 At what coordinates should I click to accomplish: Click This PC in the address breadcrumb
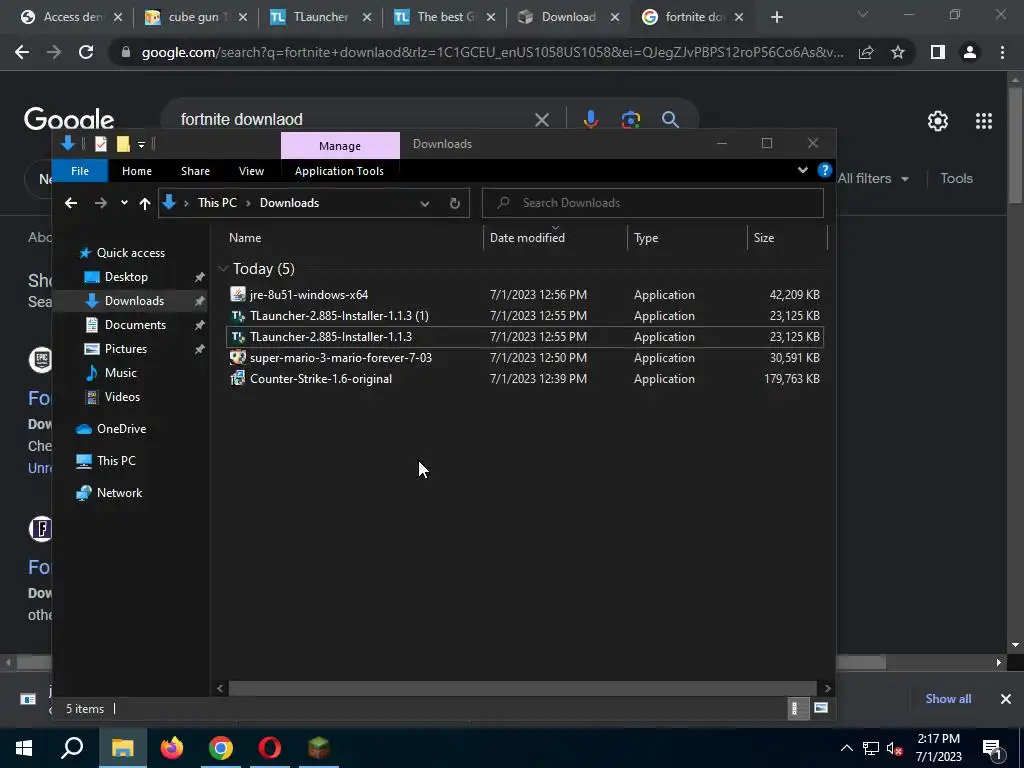[x=217, y=203]
